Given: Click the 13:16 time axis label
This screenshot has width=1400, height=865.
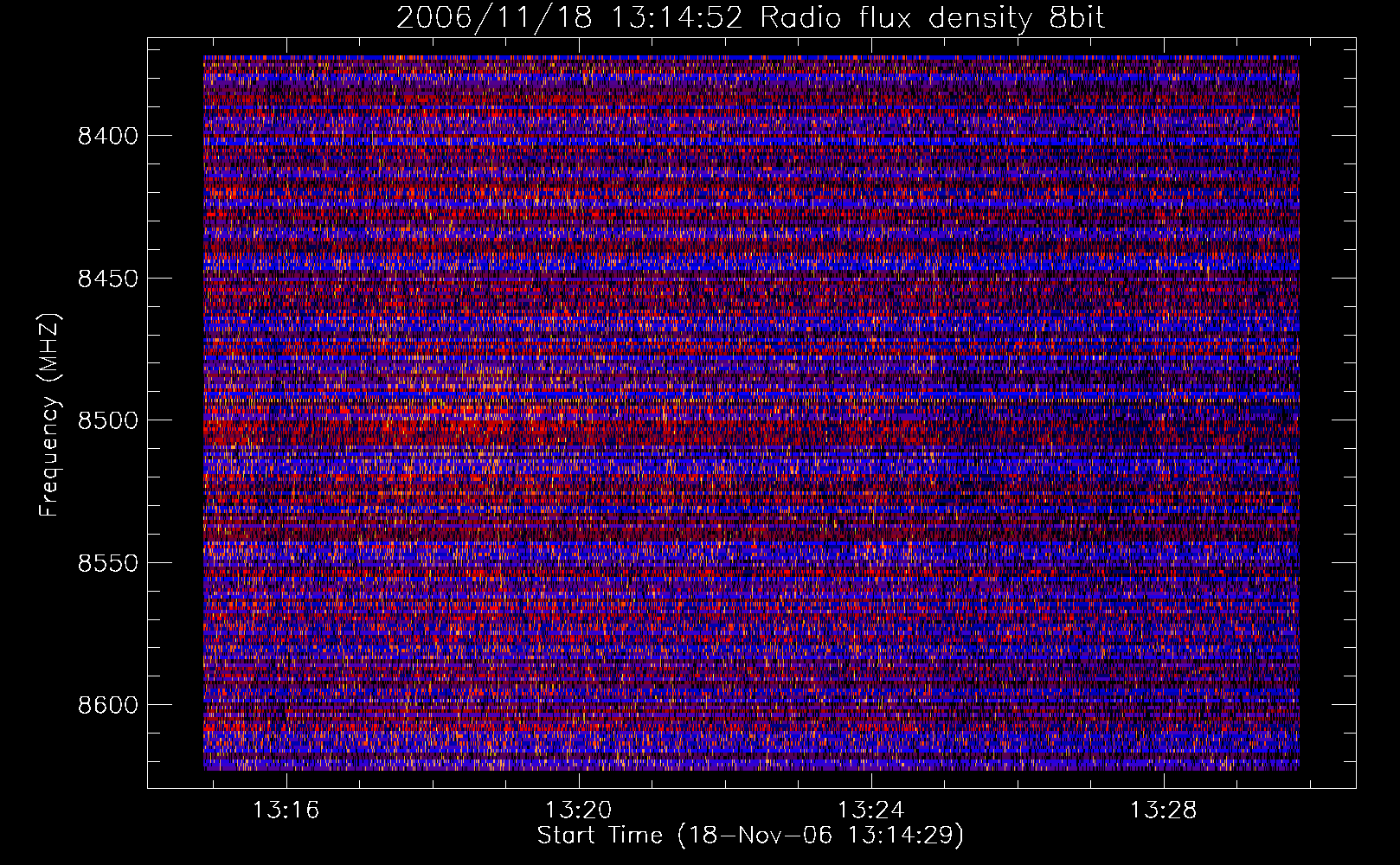Looking at the screenshot, I should (286, 810).
